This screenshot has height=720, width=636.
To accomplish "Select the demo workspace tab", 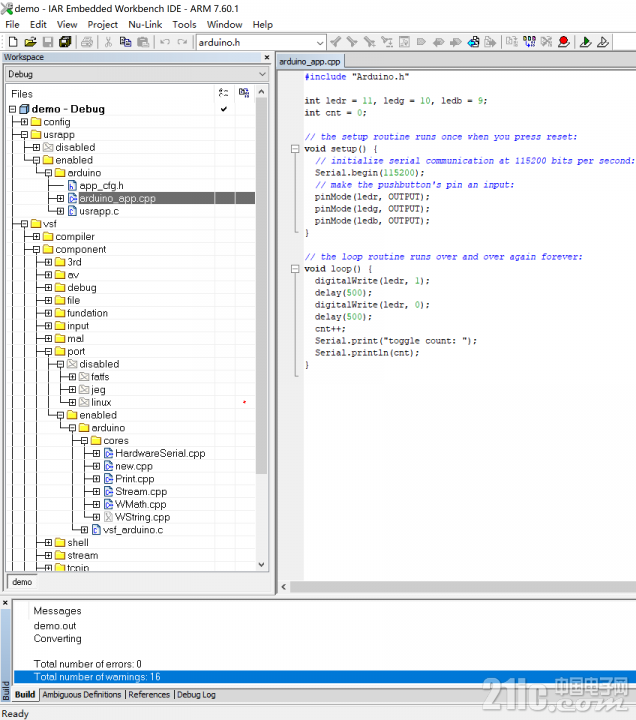I will [22, 582].
